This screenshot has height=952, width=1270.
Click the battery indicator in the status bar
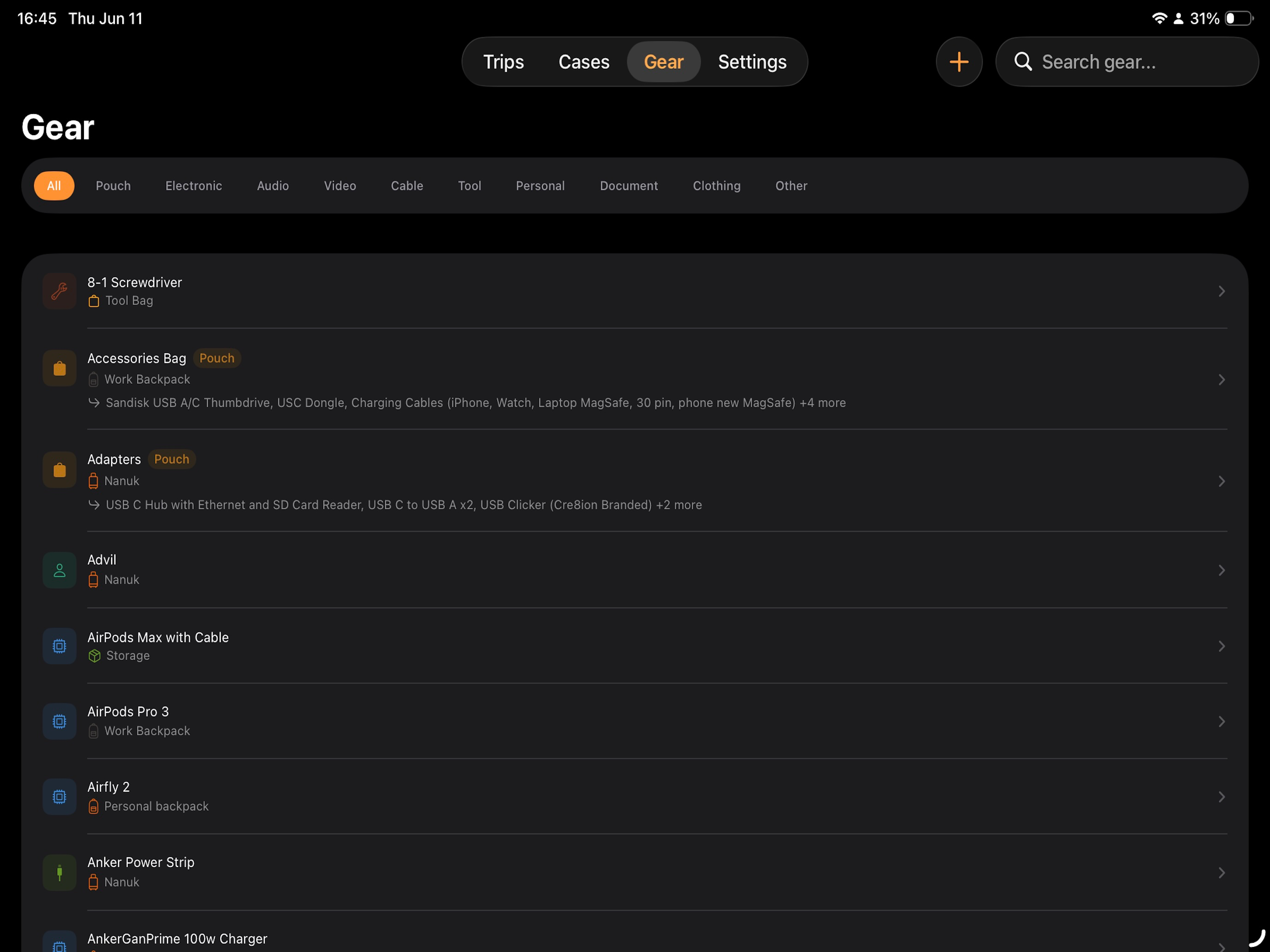(1239, 18)
